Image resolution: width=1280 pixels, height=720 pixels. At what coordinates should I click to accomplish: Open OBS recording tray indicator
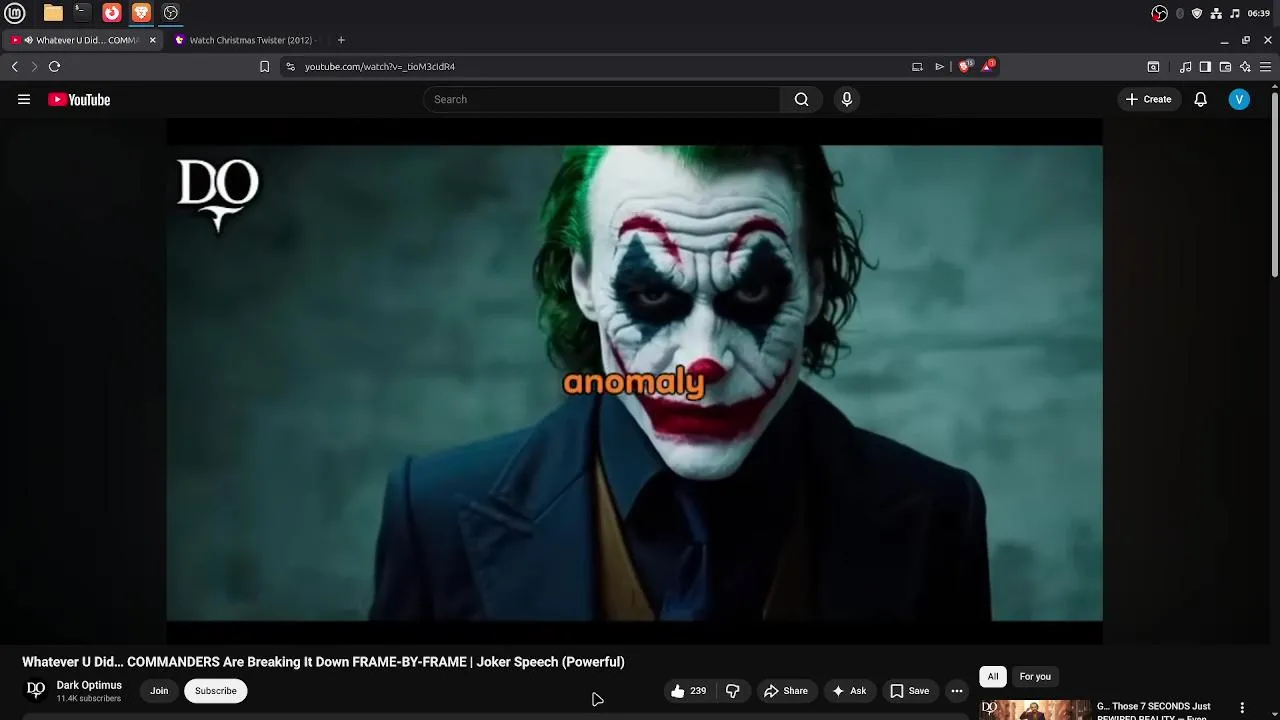click(x=1160, y=13)
